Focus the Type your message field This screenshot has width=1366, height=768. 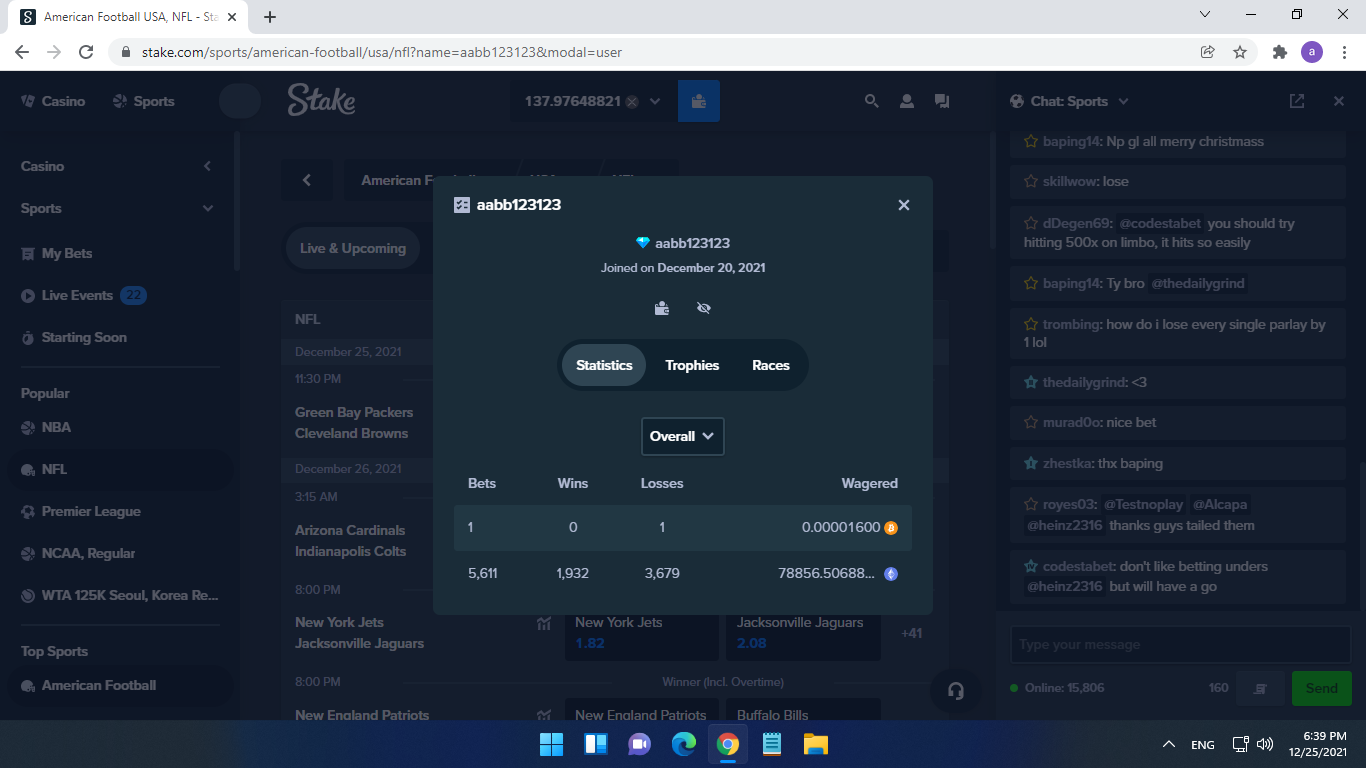1180,645
